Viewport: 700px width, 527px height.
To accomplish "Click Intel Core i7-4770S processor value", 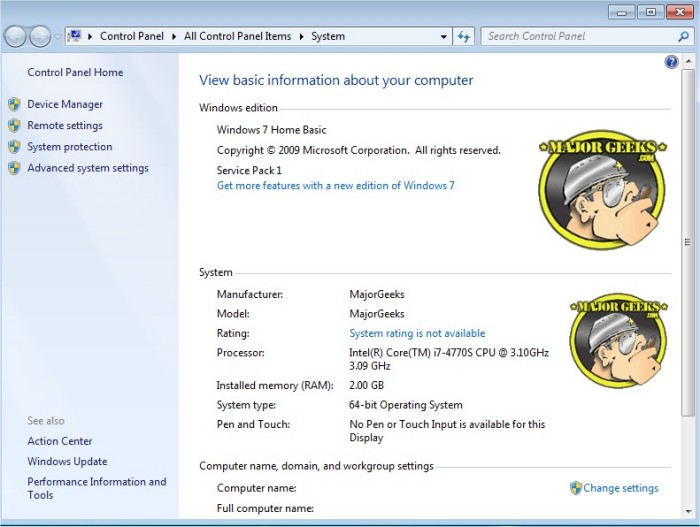I will [x=449, y=359].
